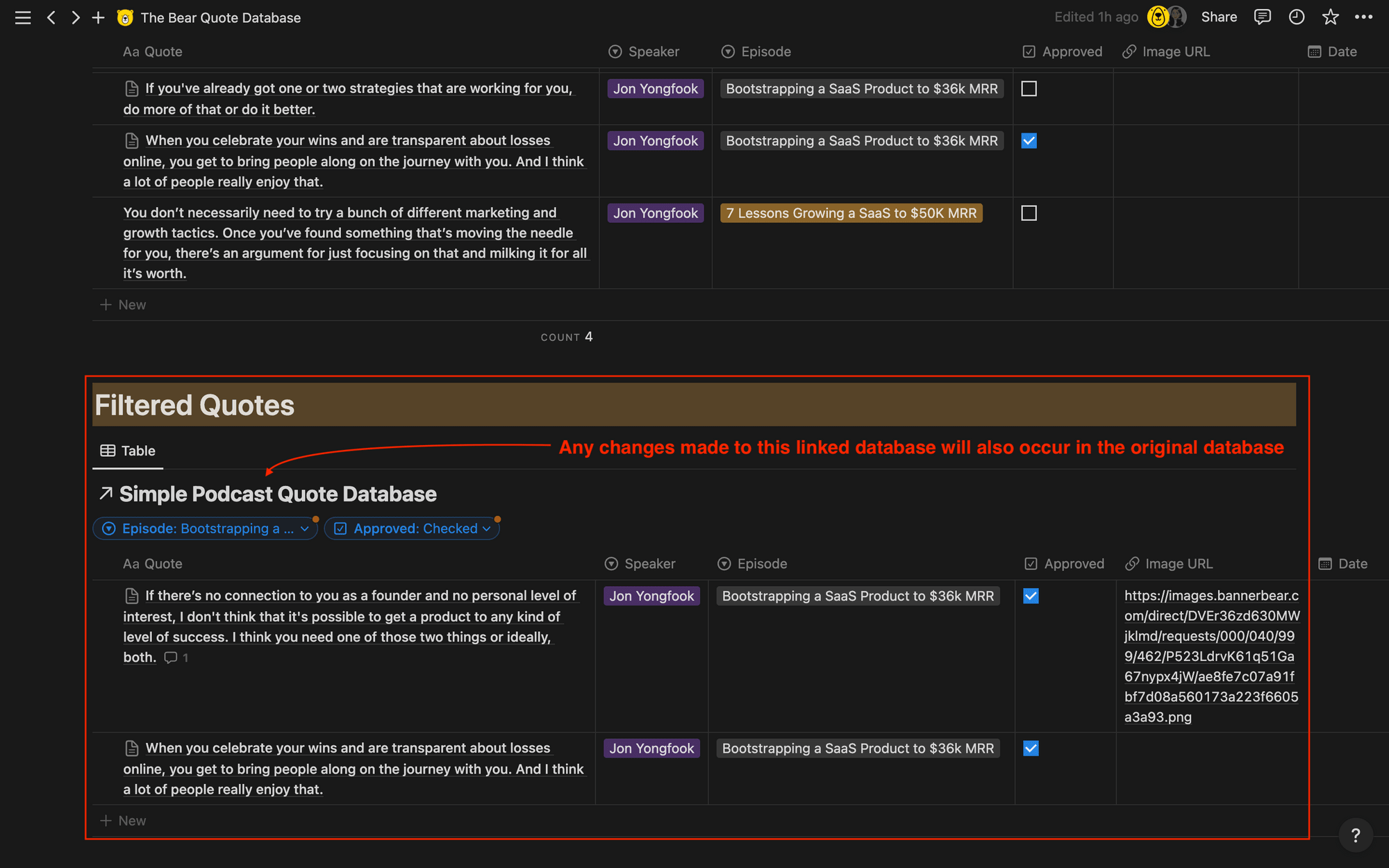Create a new tab with the plus icon
Image resolution: width=1389 pixels, height=868 pixels.
(98, 17)
